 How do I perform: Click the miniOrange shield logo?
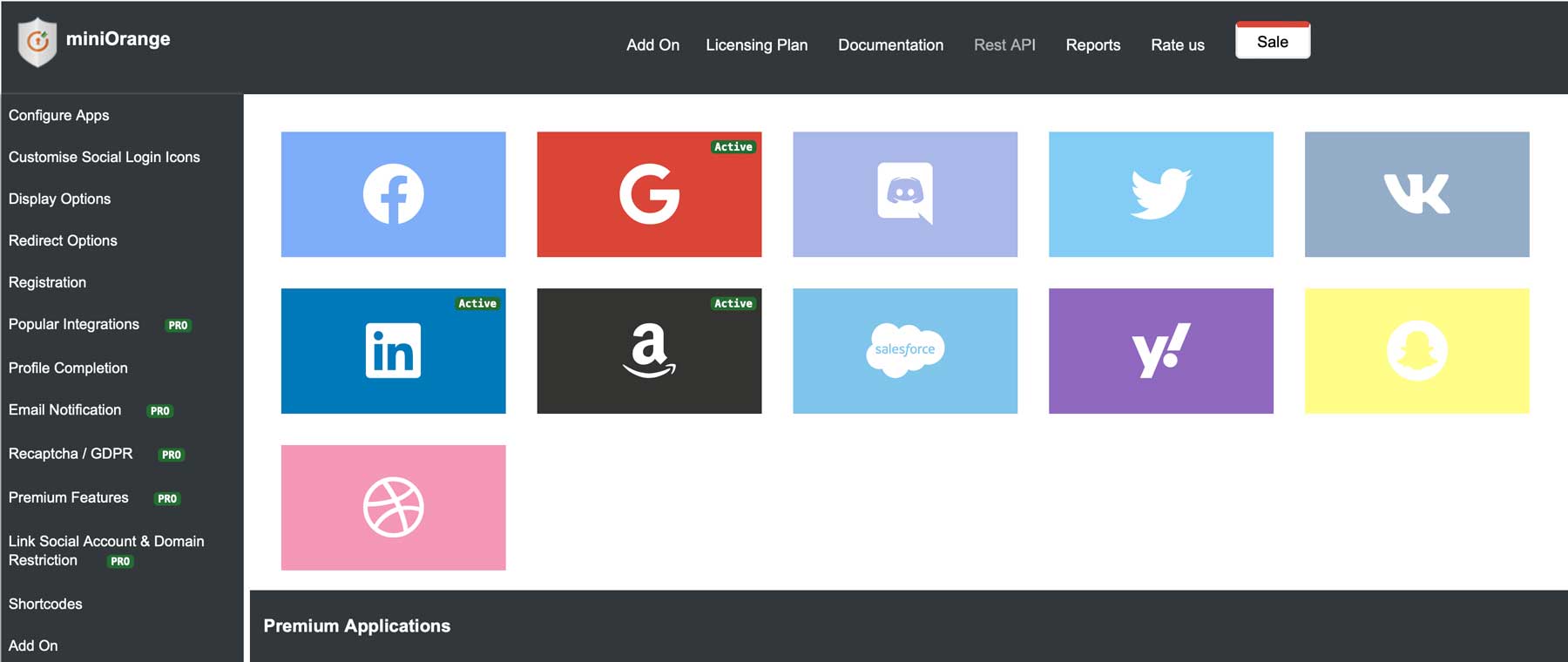point(37,42)
